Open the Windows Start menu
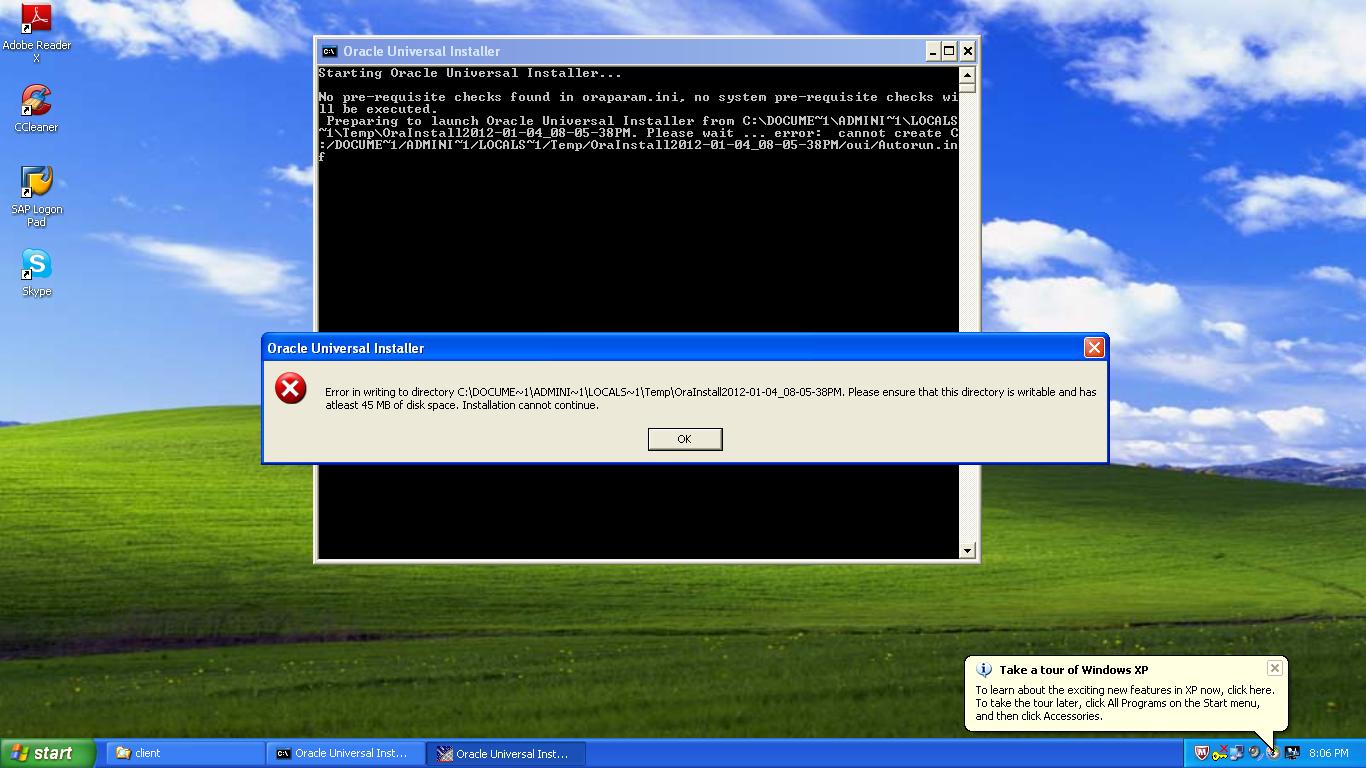This screenshot has height=768, width=1366. click(48, 753)
